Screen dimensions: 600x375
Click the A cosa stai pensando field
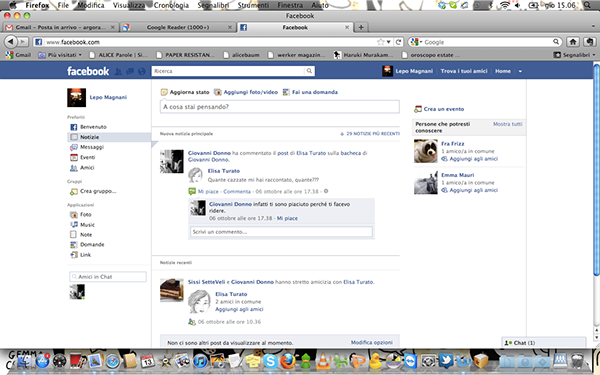(280, 107)
